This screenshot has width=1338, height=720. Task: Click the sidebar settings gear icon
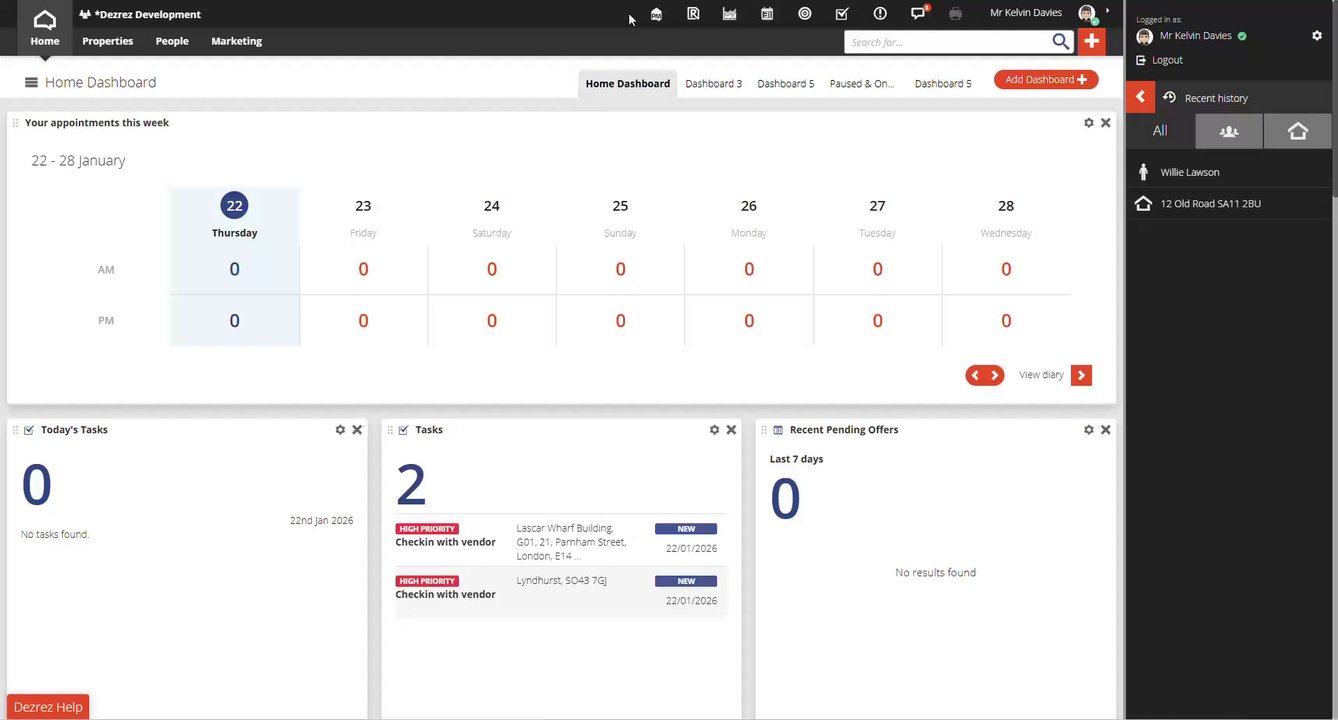[1317, 36]
